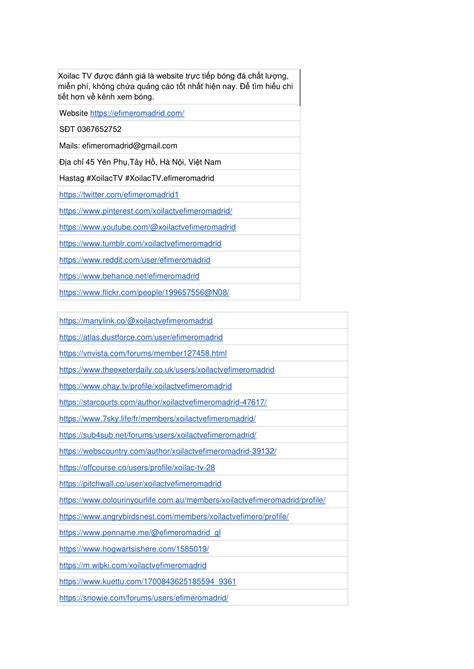Open the Tumblr xoilactvefimeromadrid link
Screen dimensions: 474x669
(x=140, y=244)
